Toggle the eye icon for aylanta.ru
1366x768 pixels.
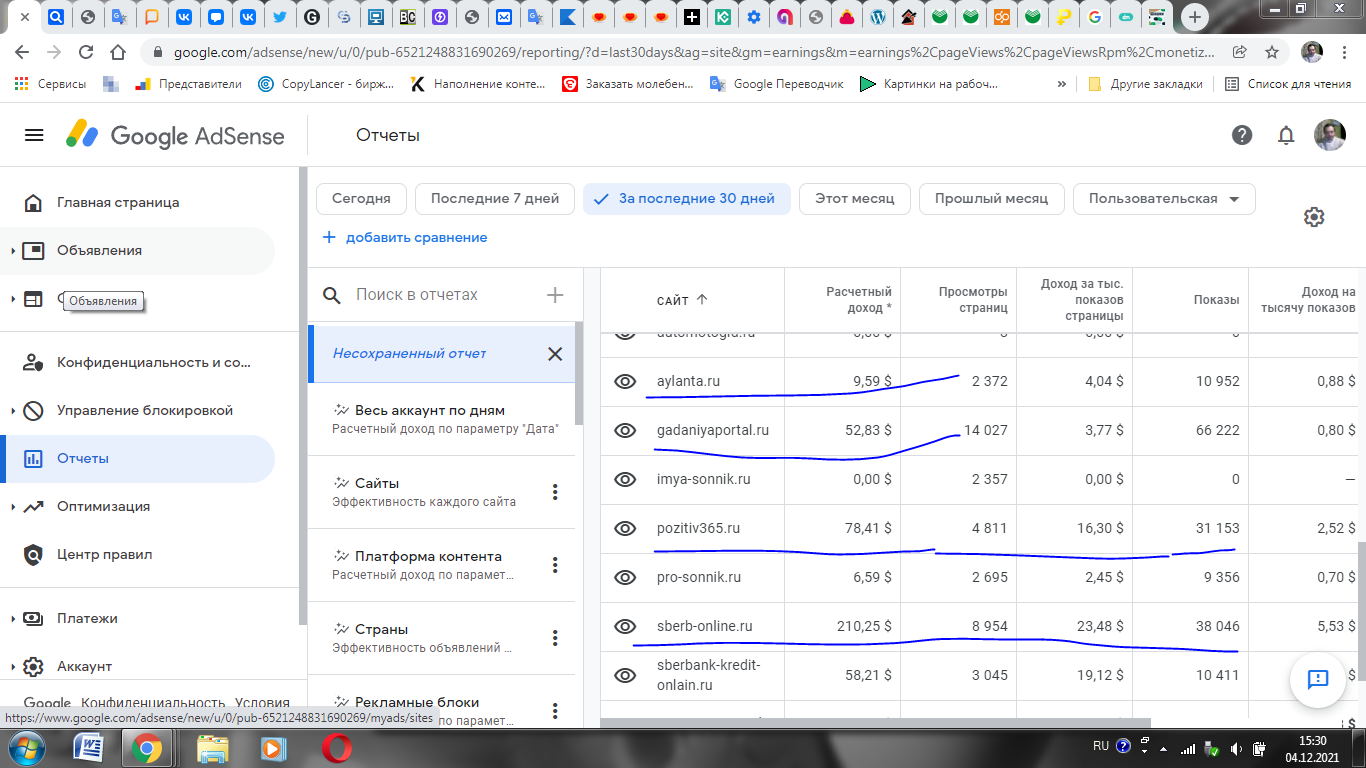pos(625,381)
